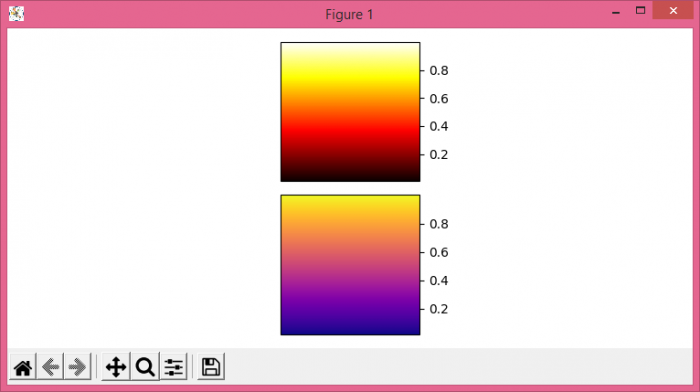Click the 0.2 tick label on top colorbar
The image size is (700, 392).
(x=439, y=154)
